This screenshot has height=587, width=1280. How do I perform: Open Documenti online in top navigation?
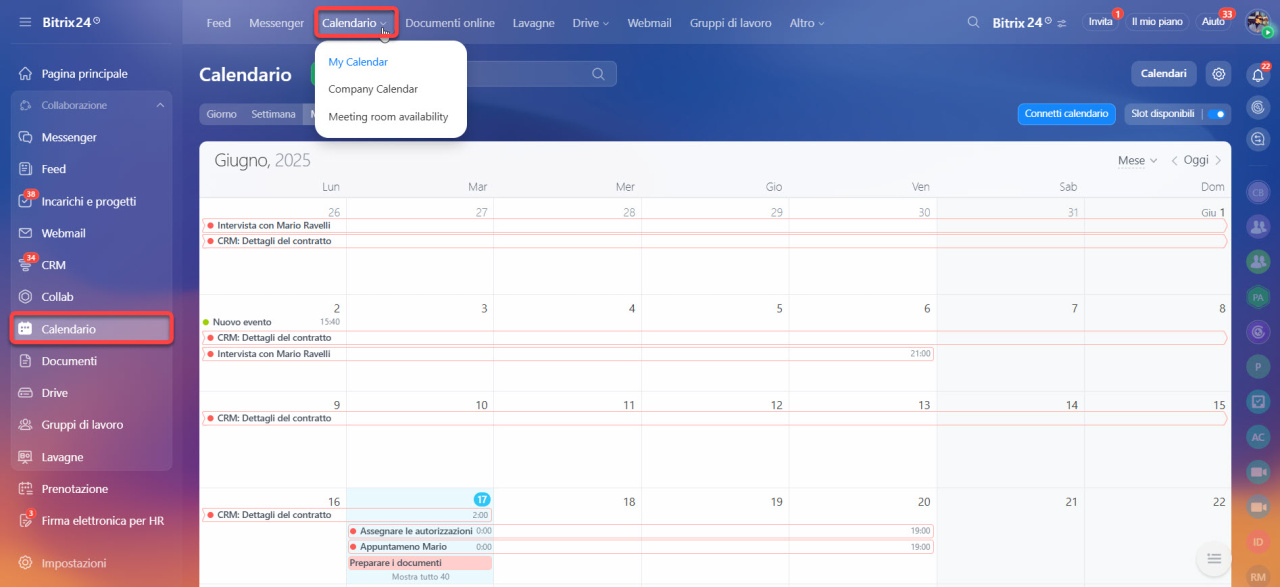coord(450,23)
